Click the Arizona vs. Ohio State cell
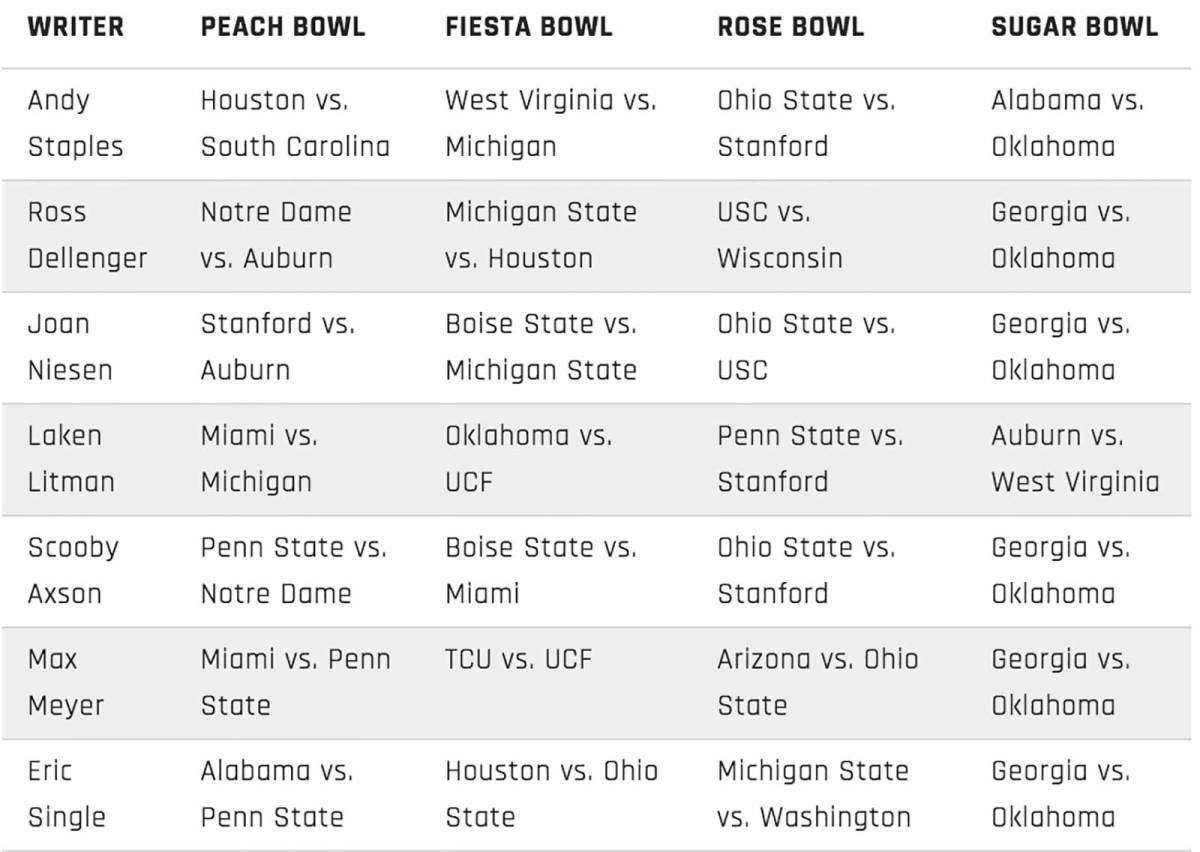Viewport: 1200px width, 852px height. pyautogui.click(x=817, y=683)
